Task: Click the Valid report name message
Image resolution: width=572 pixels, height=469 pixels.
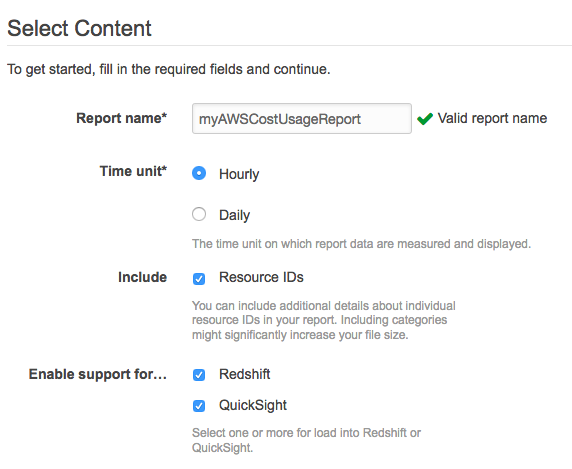Action: pyautogui.click(x=492, y=118)
